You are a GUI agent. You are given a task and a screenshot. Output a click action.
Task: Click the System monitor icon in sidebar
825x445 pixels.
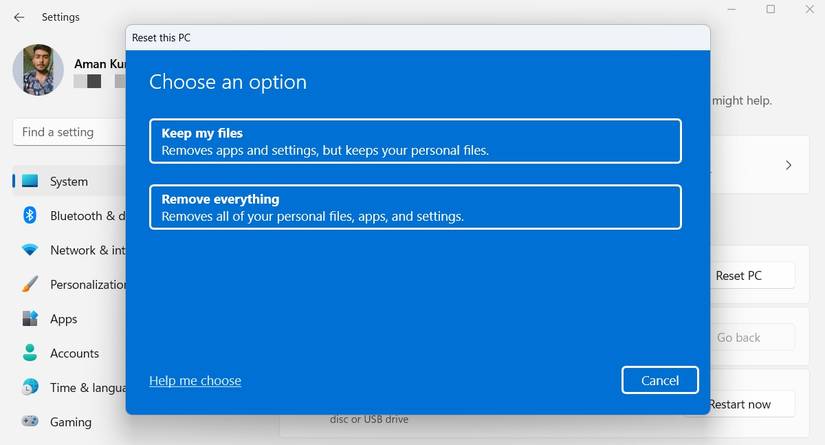pyautogui.click(x=30, y=181)
